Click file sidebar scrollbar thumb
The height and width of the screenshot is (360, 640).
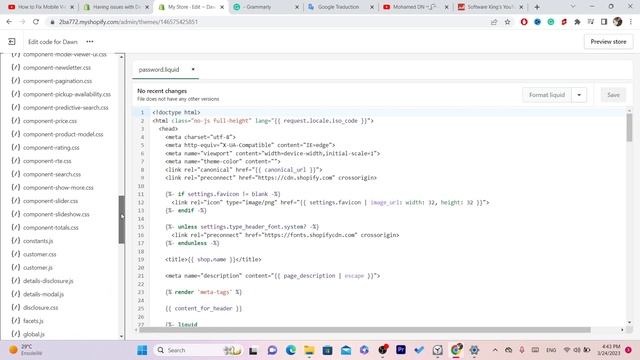122,220
